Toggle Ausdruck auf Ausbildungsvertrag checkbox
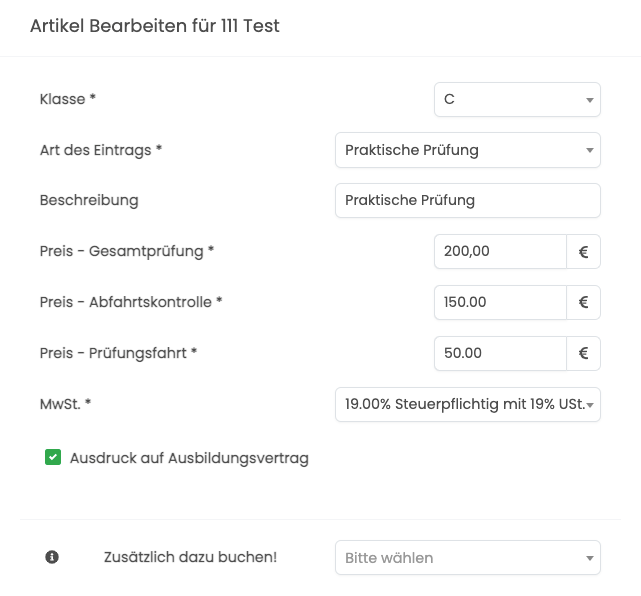This screenshot has width=641, height=596. (53, 457)
